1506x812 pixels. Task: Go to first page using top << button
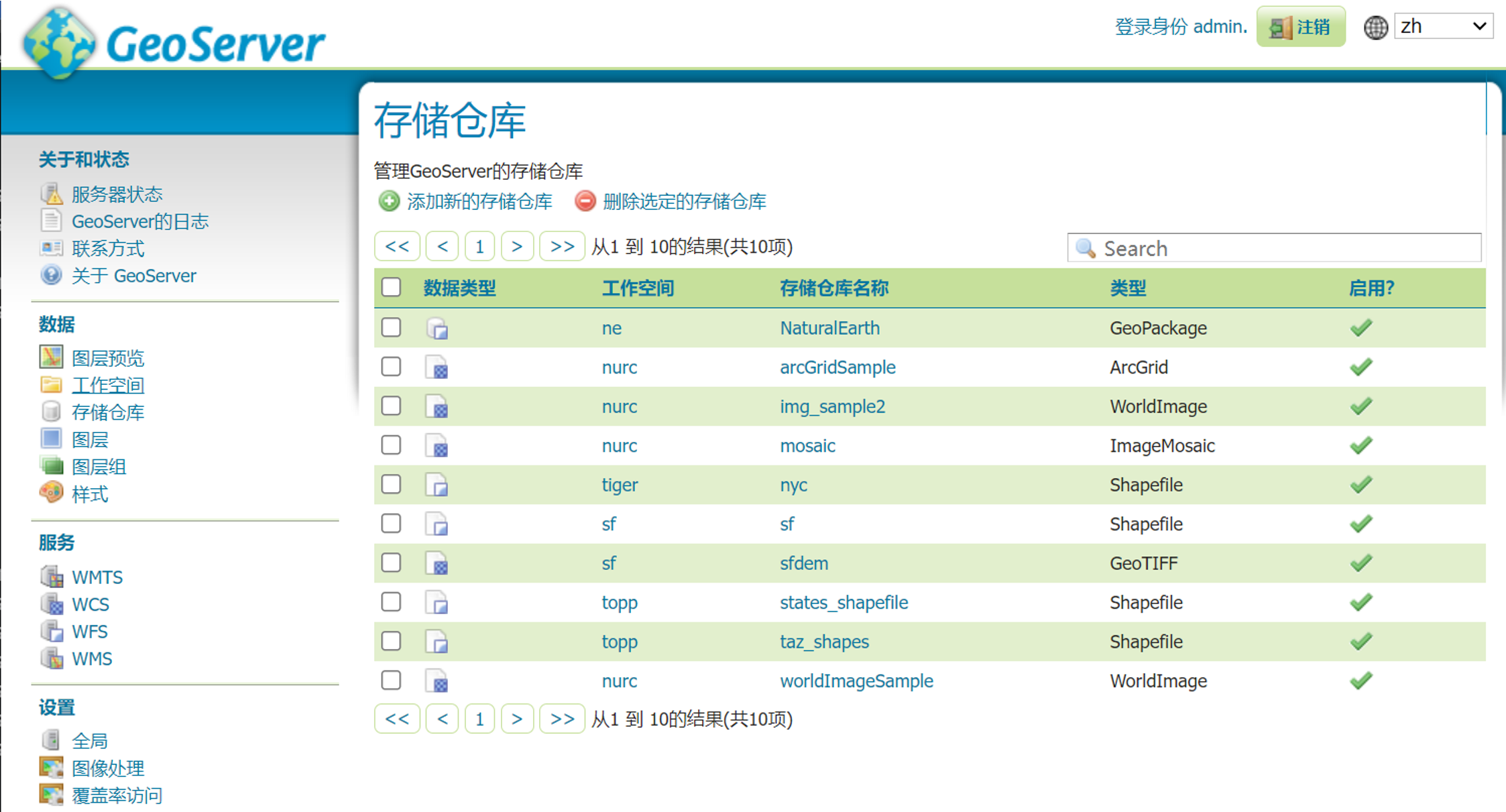click(397, 246)
